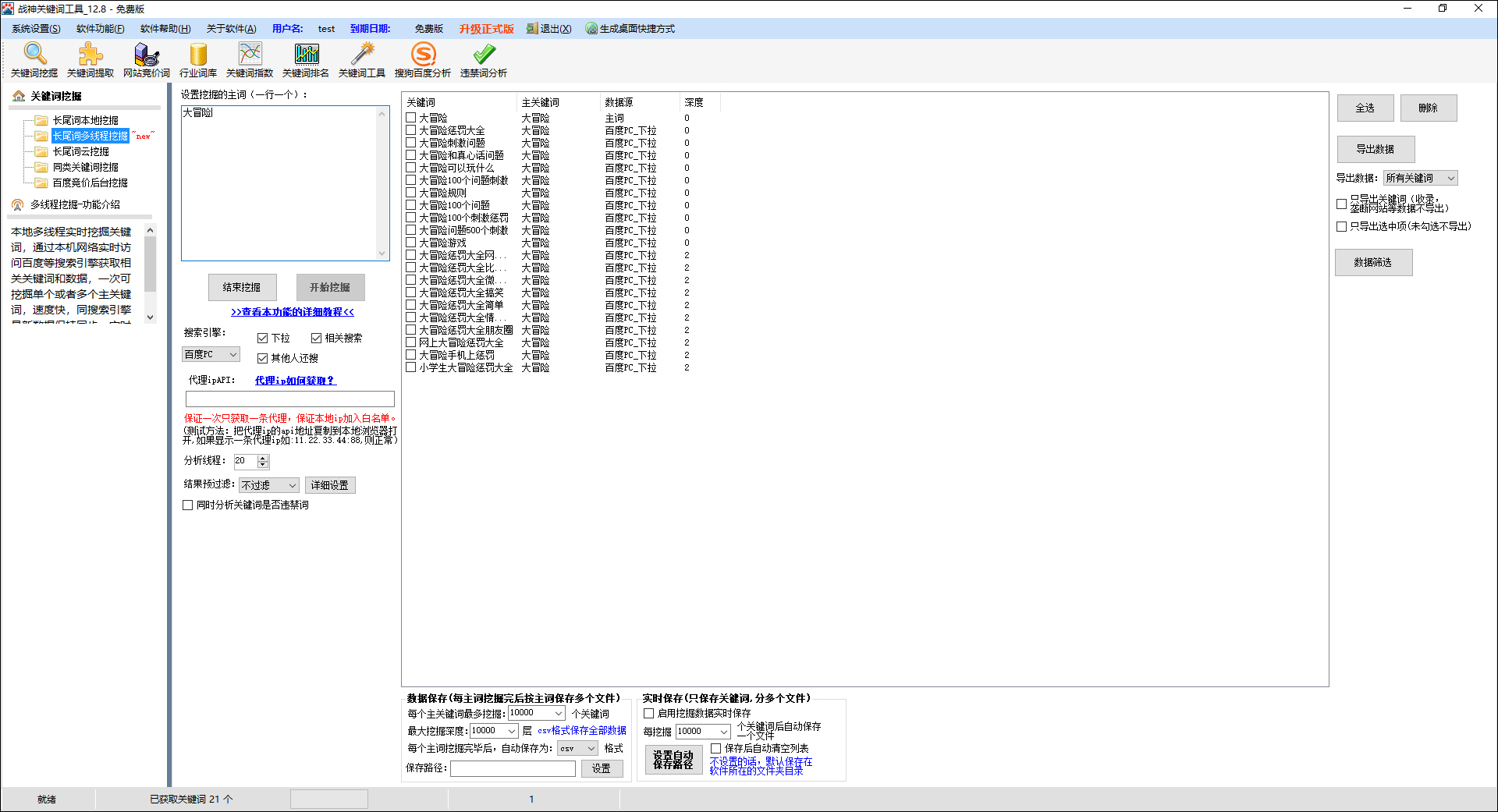This screenshot has width=1498, height=812.
Task: Open the 关于软件(A) menu
Action: 231,29
